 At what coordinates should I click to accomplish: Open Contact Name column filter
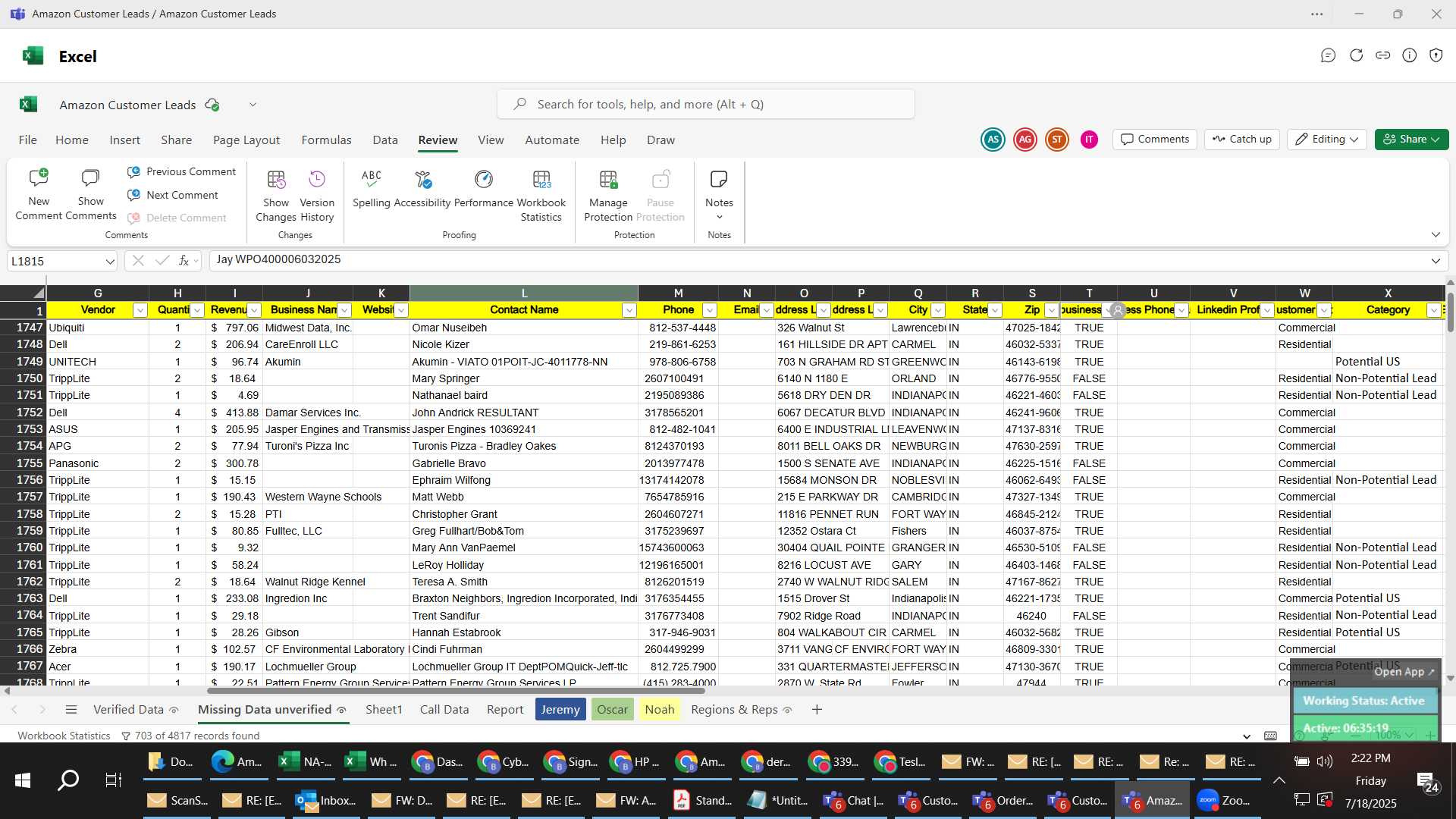[x=629, y=310]
